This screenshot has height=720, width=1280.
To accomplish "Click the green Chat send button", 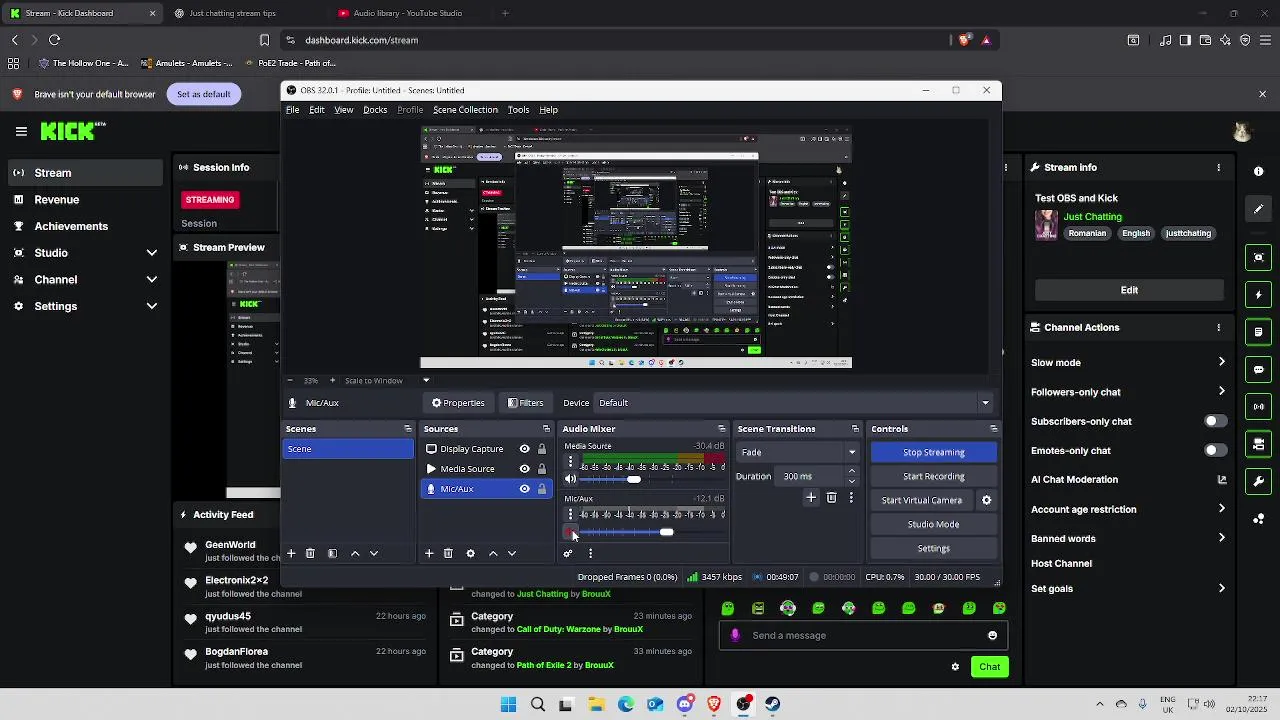I will [x=989, y=667].
